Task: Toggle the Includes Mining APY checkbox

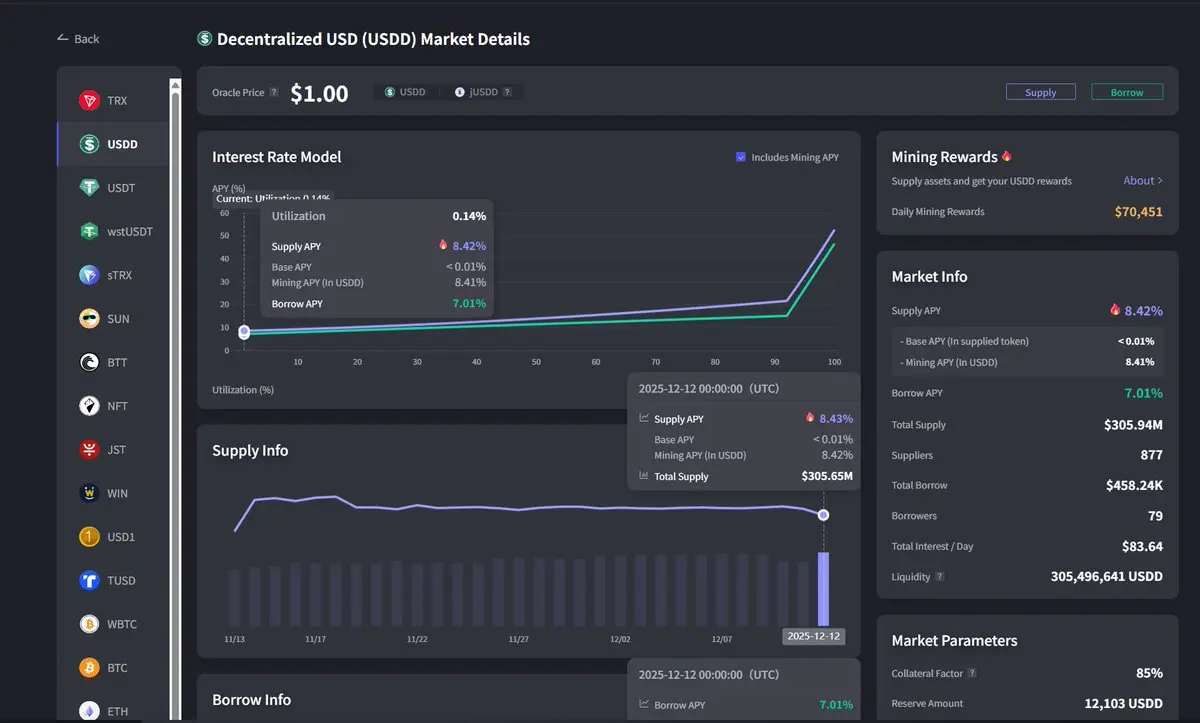Action: [741, 157]
